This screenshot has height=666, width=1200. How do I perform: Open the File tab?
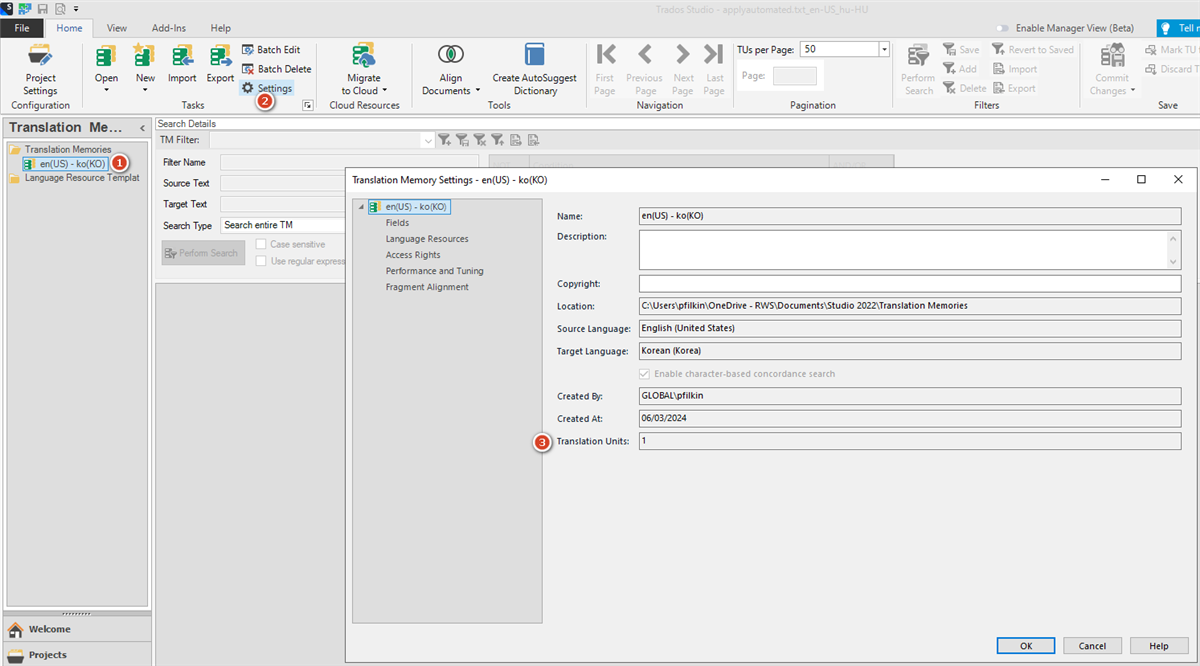pos(21,28)
